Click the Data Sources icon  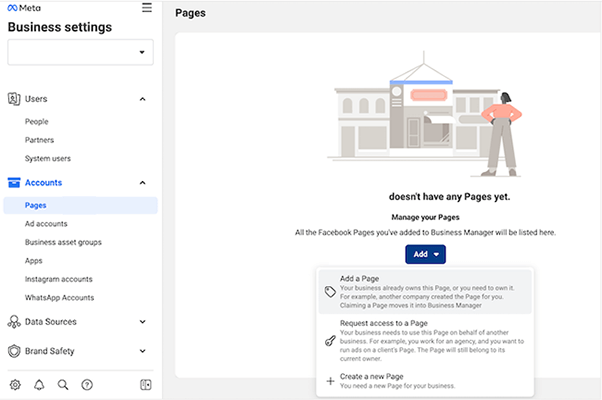[x=15, y=322]
